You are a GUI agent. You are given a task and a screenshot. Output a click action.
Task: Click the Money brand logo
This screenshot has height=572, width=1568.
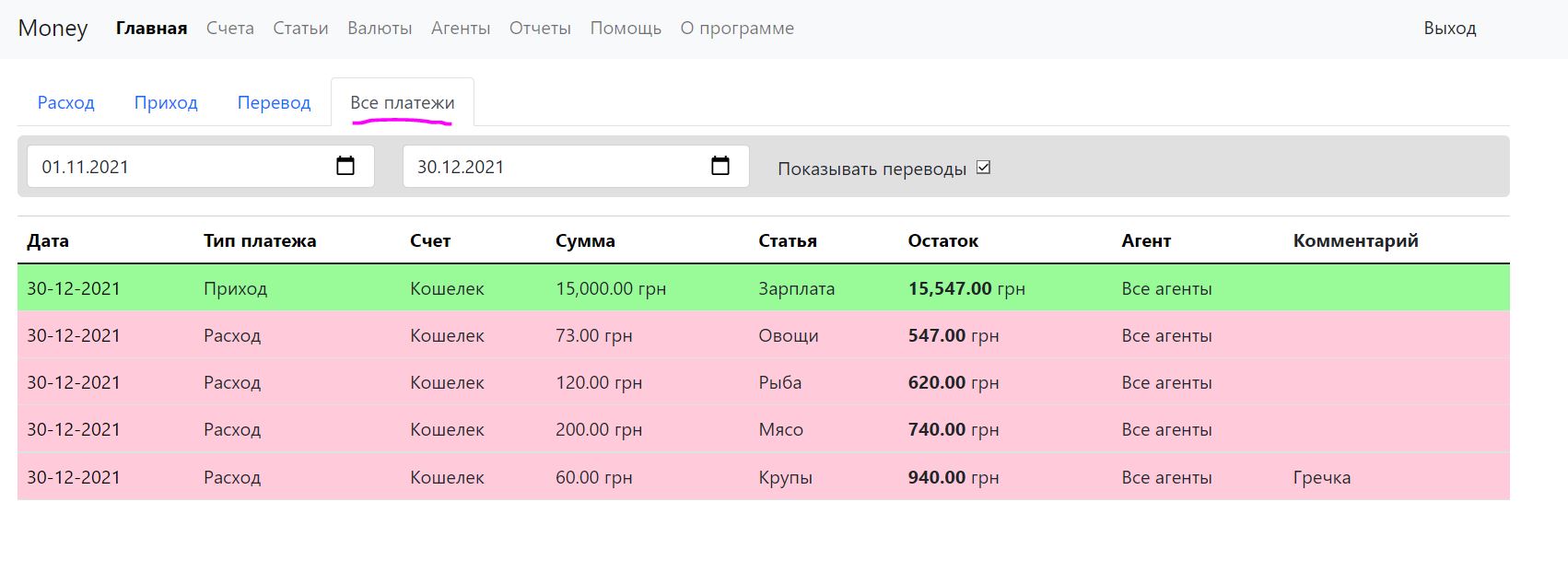[53, 29]
